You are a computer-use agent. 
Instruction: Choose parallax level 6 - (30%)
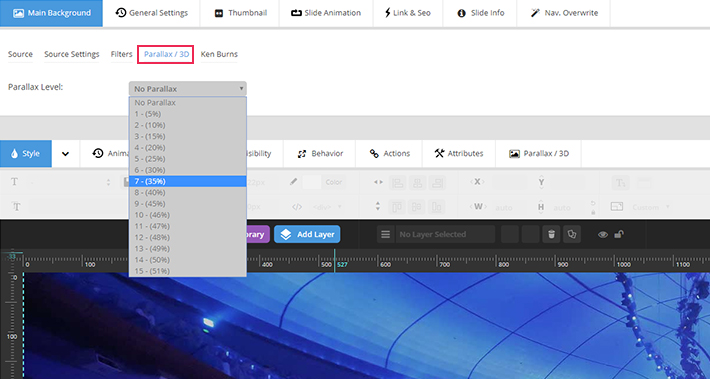187,170
